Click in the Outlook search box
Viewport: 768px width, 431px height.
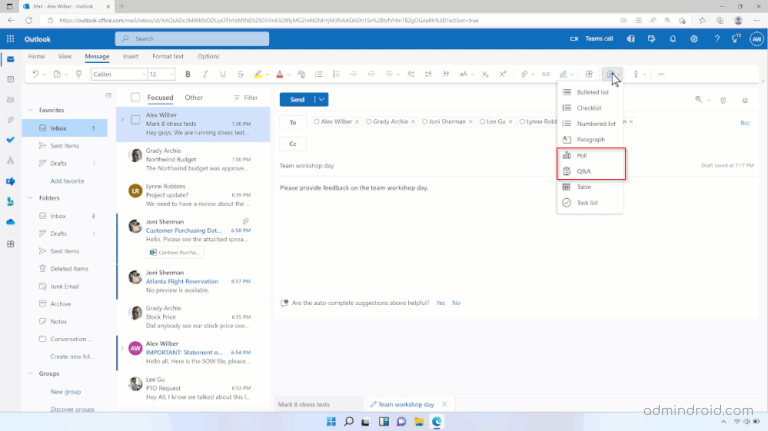(200, 38)
